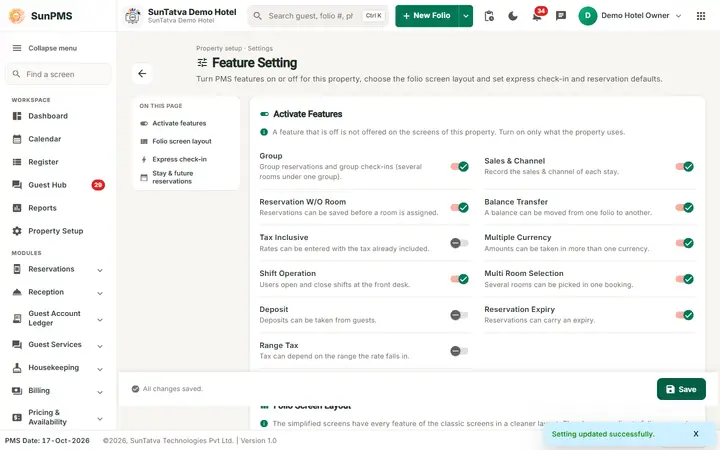This screenshot has height=450, width=720.
Task: Click the hamburger icon beside Collapse menu
Action: click(17, 48)
